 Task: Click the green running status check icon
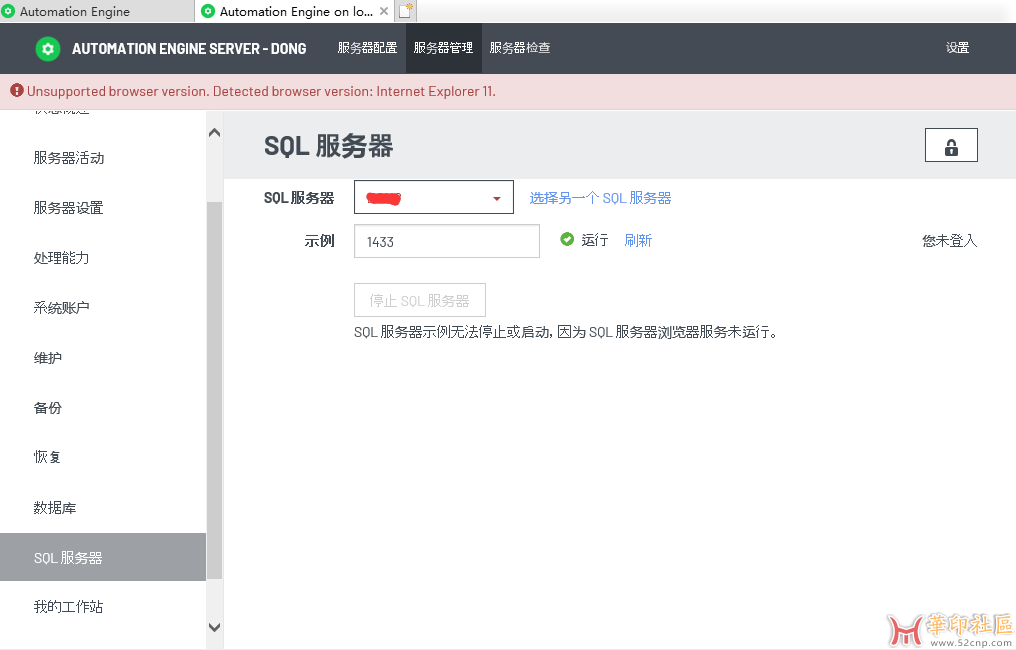click(567, 240)
